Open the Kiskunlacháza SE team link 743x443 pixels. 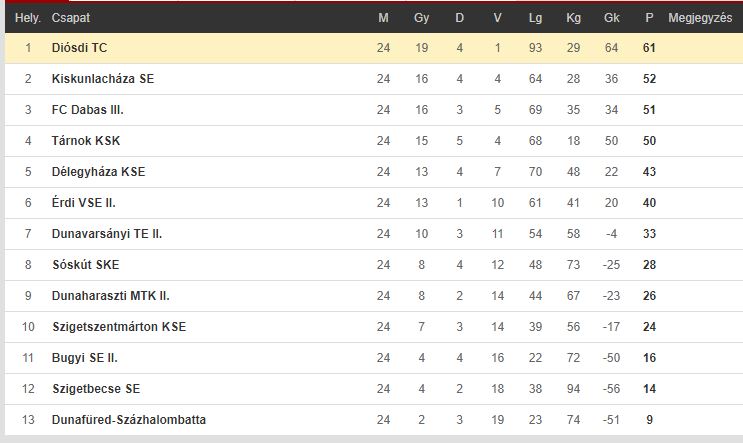tap(103, 79)
